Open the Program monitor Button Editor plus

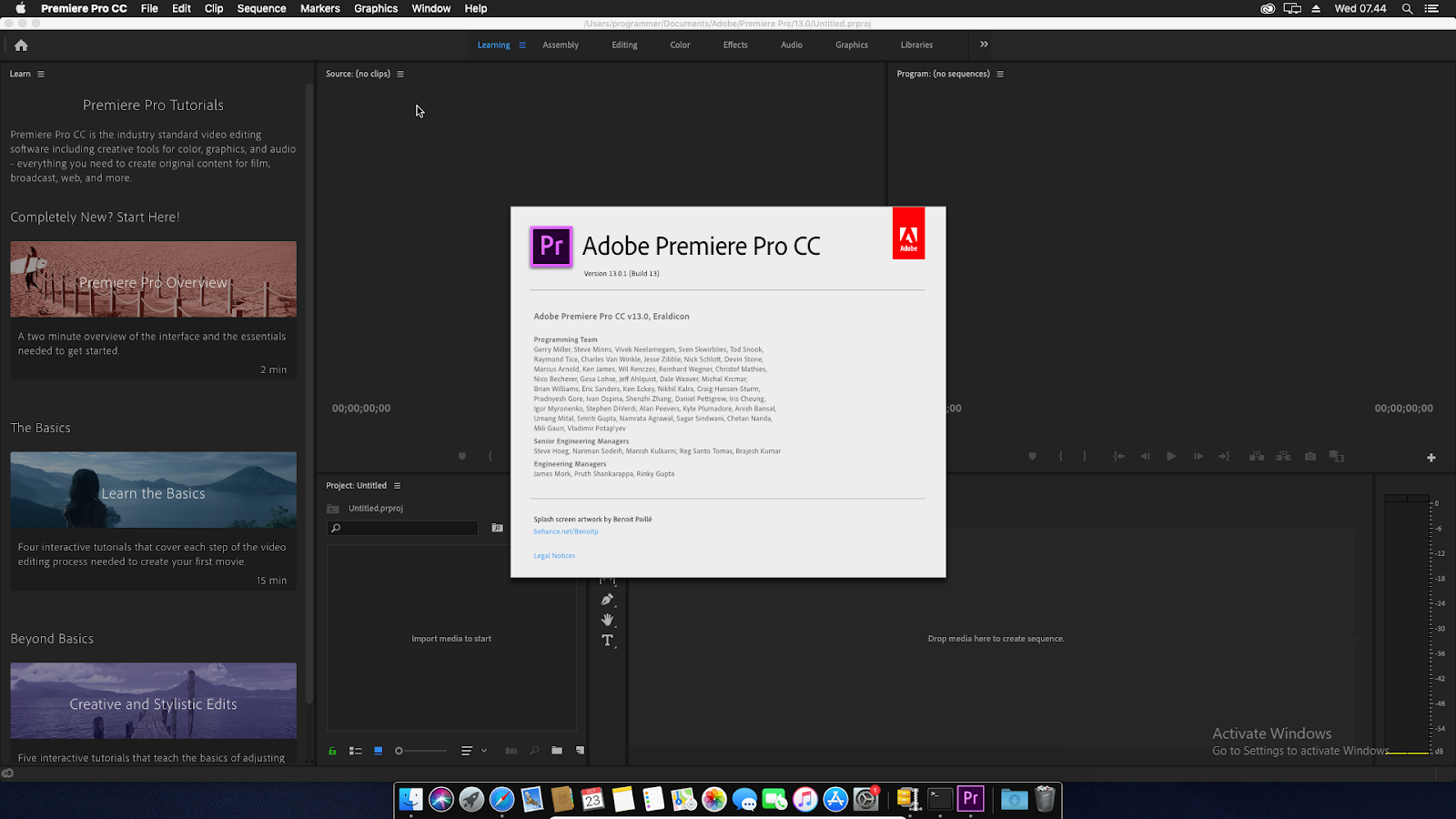(1431, 458)
